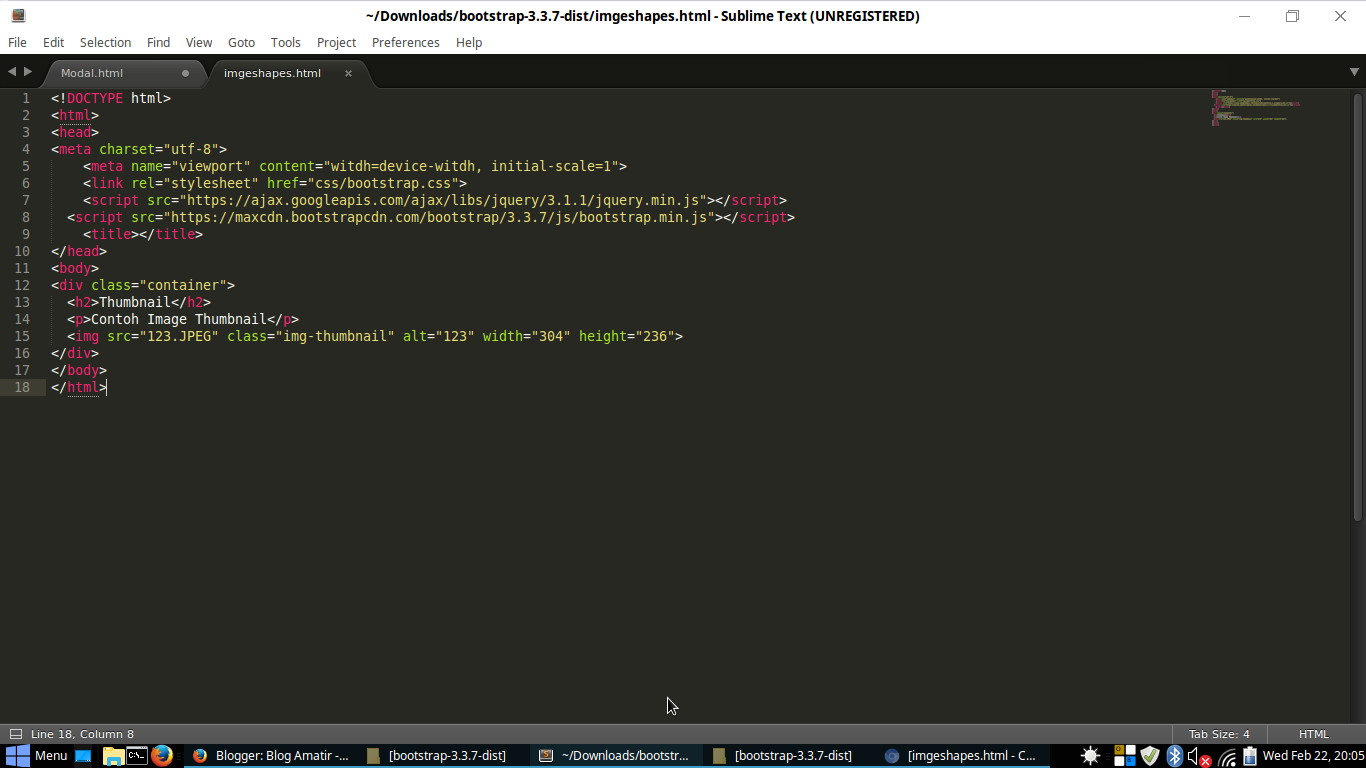Switch to the [imgeshapes.html - C... taskbar window
The height and width of the screenshot is (768, 1366).
coord(962,756)
